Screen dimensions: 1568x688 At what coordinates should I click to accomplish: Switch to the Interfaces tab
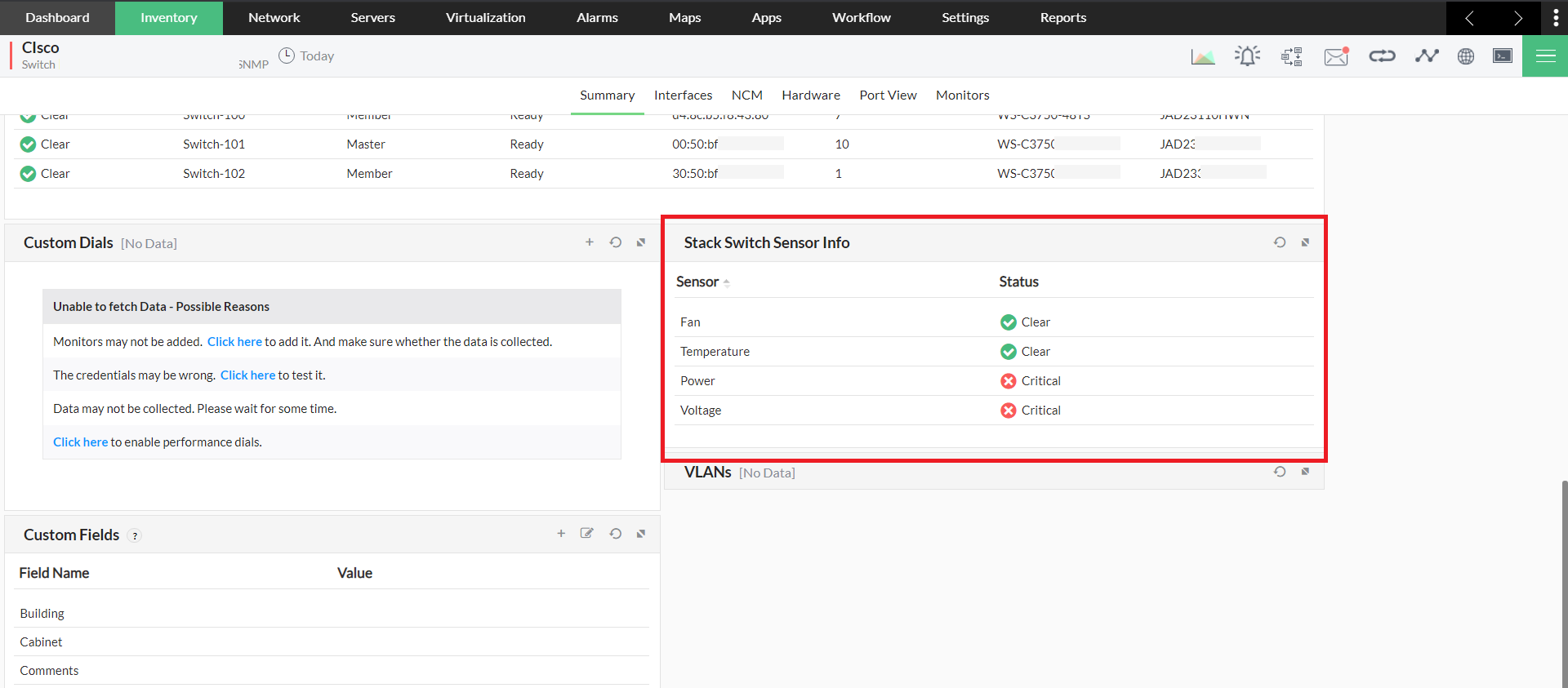(683, 95)
